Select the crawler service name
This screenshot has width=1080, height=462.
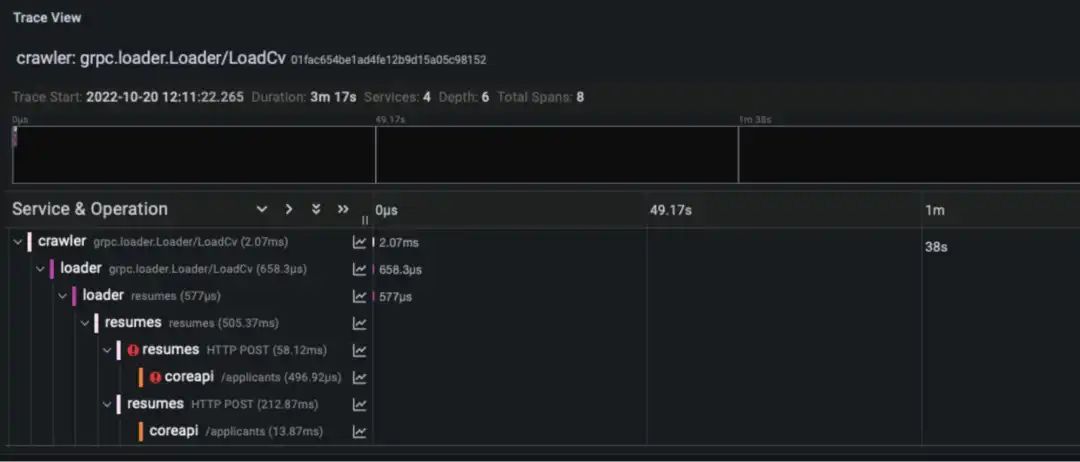click(62, 241)
